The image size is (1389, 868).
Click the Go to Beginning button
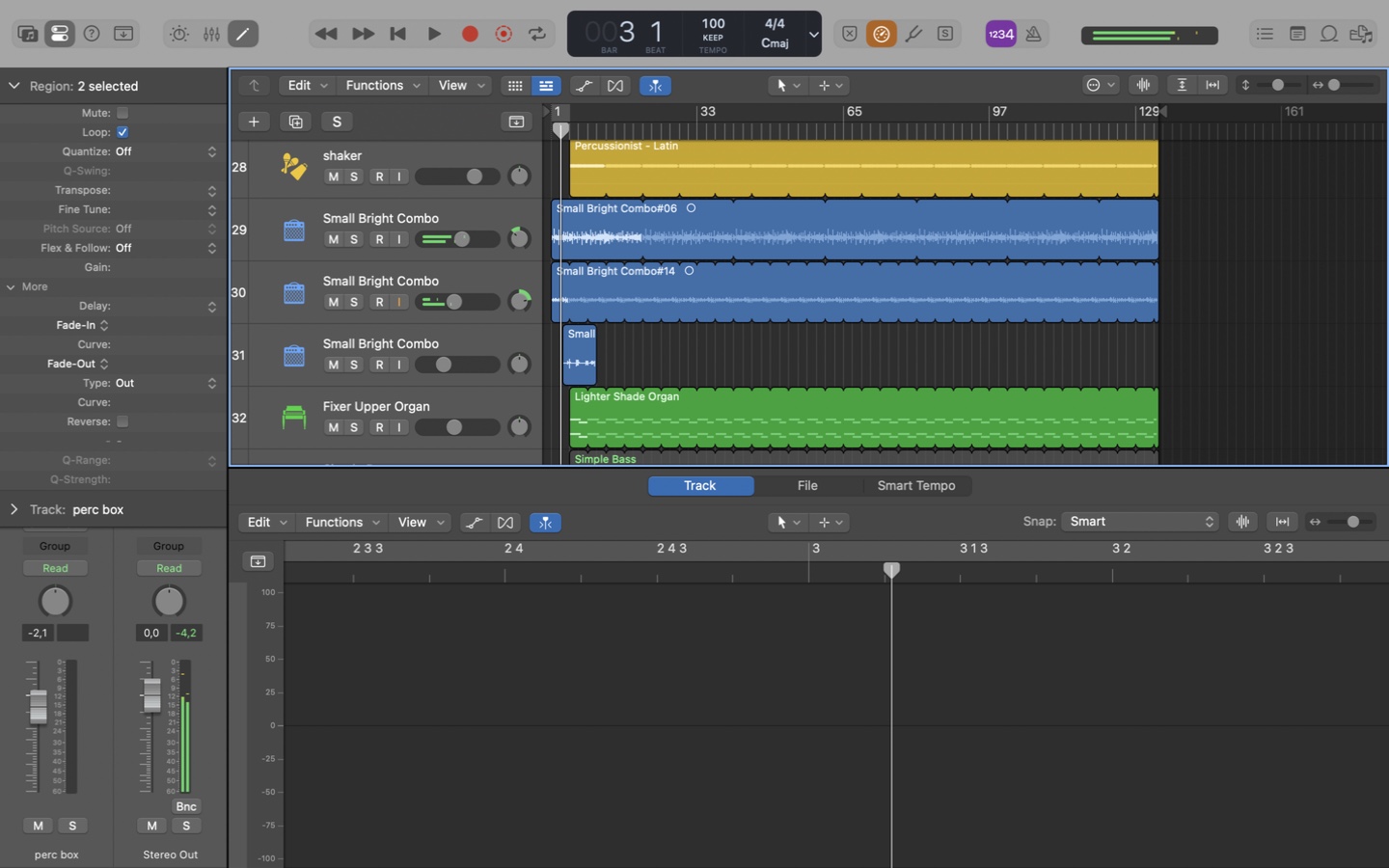click(x=397, y=34)
